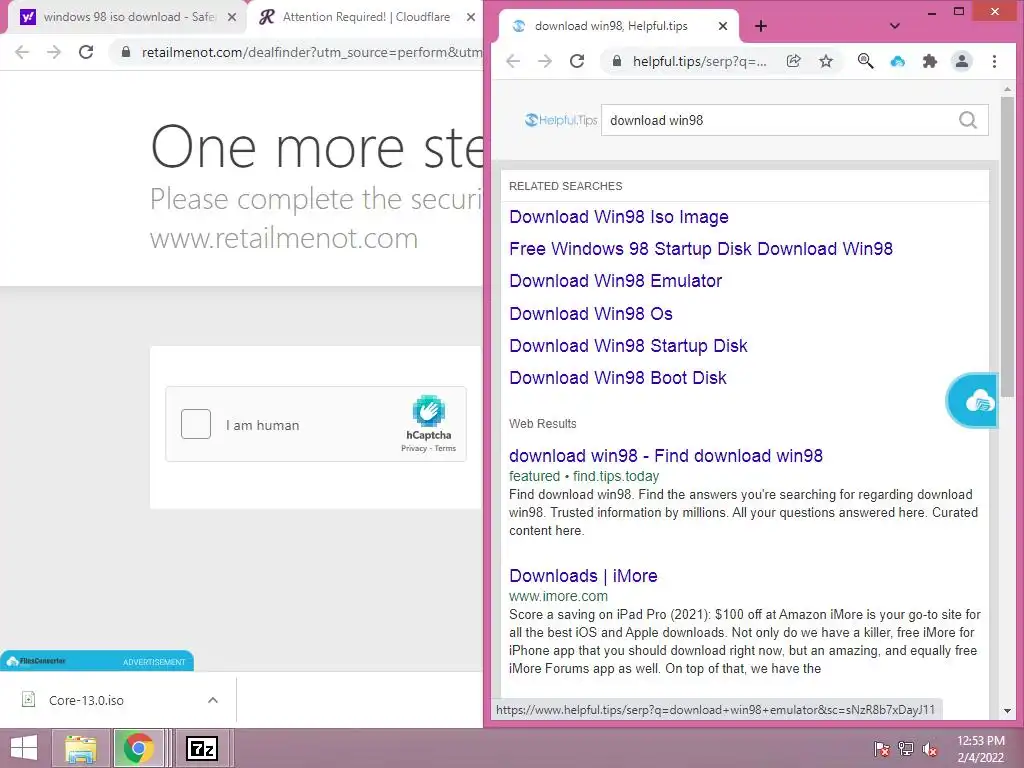
Task: Click the HelpfulTips logo
Action: click(561, 120)
